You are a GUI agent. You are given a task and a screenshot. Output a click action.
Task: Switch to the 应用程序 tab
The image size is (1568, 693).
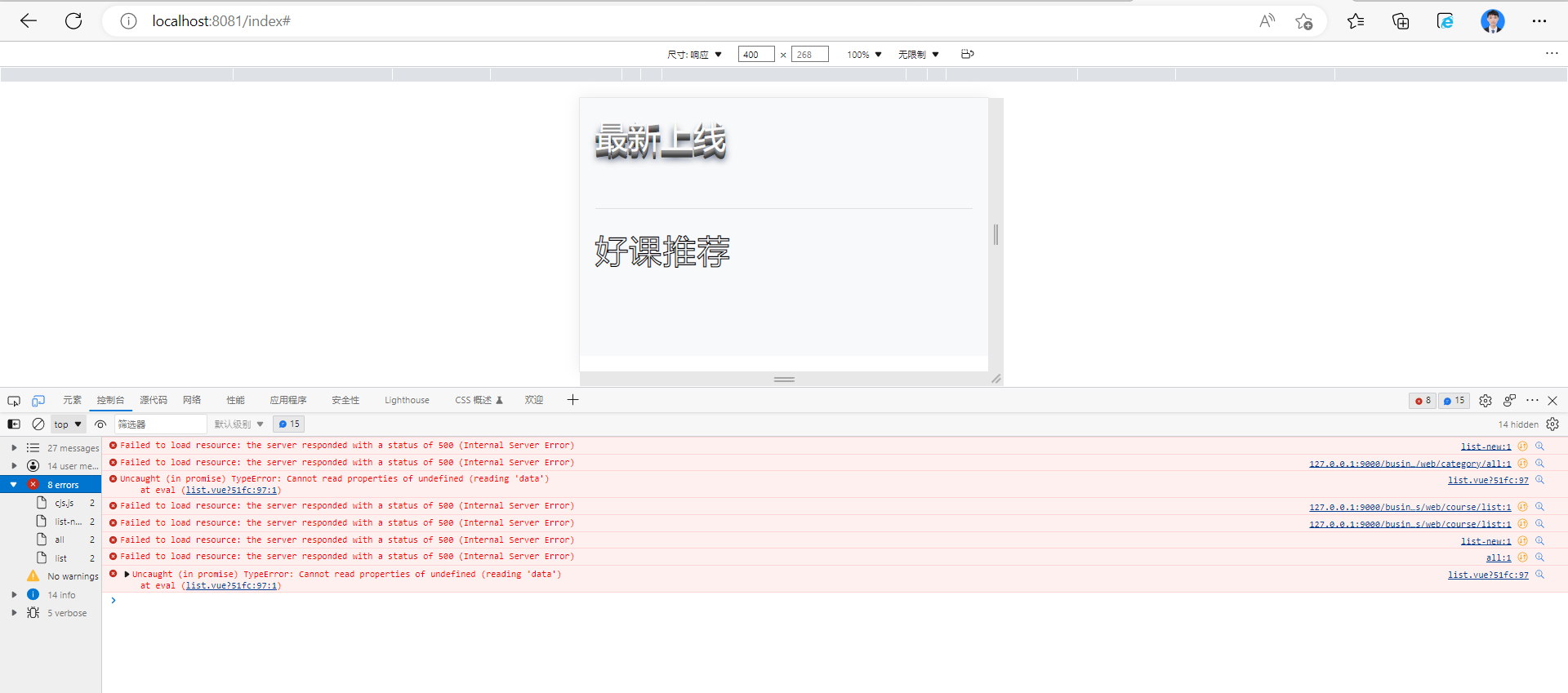288,400
